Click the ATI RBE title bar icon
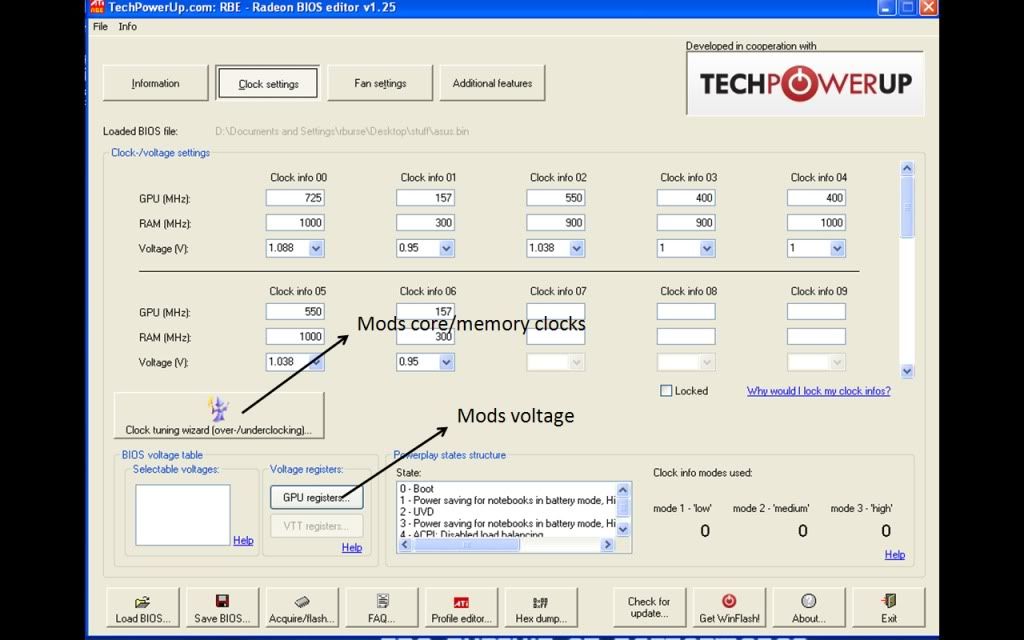The width and height of the screenshot is (1024, 640). pyautogui.click(x=97, y=7)
